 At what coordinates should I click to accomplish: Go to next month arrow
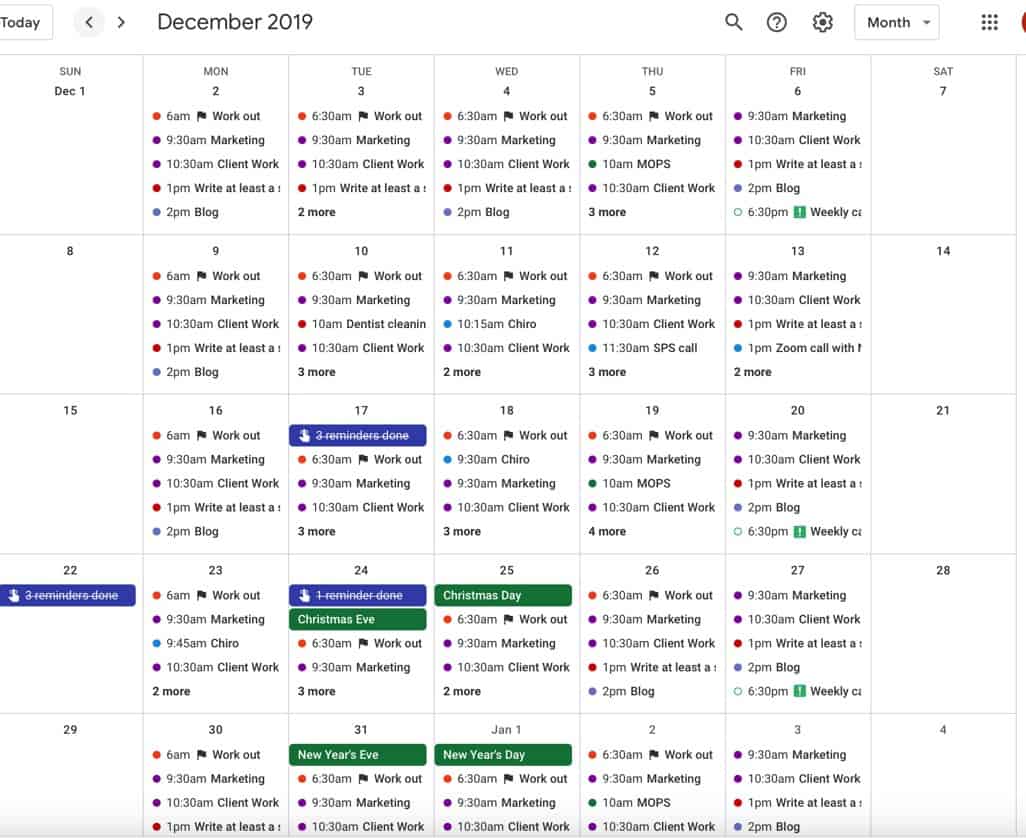[x=122, y=22]
